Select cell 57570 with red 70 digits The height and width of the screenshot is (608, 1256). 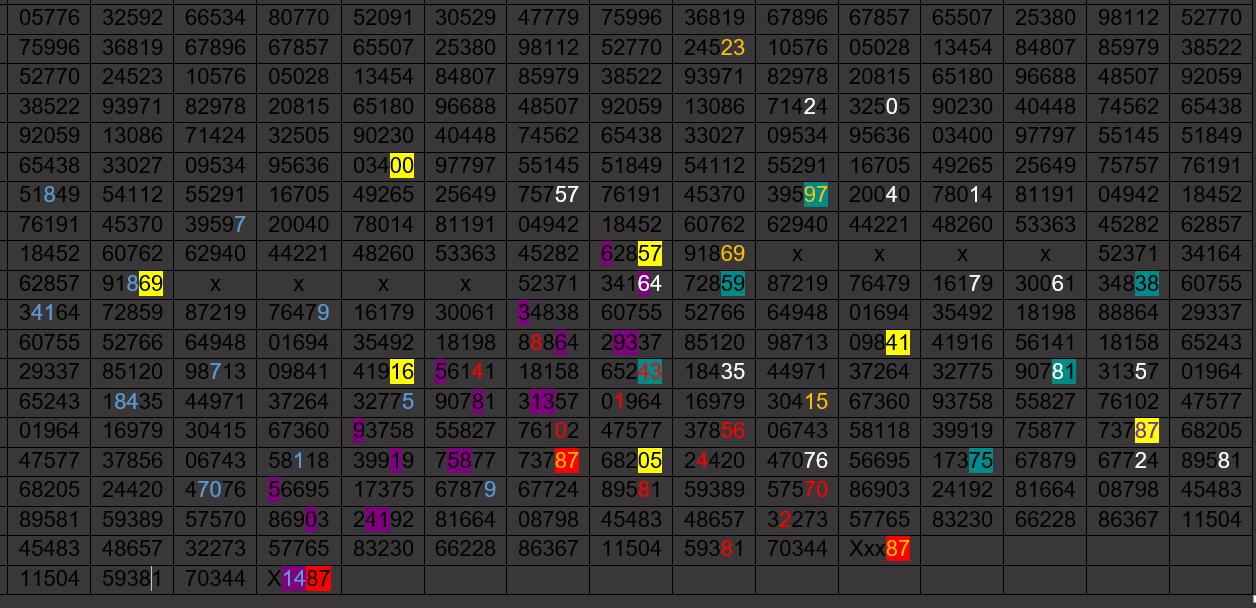(796, 491)
